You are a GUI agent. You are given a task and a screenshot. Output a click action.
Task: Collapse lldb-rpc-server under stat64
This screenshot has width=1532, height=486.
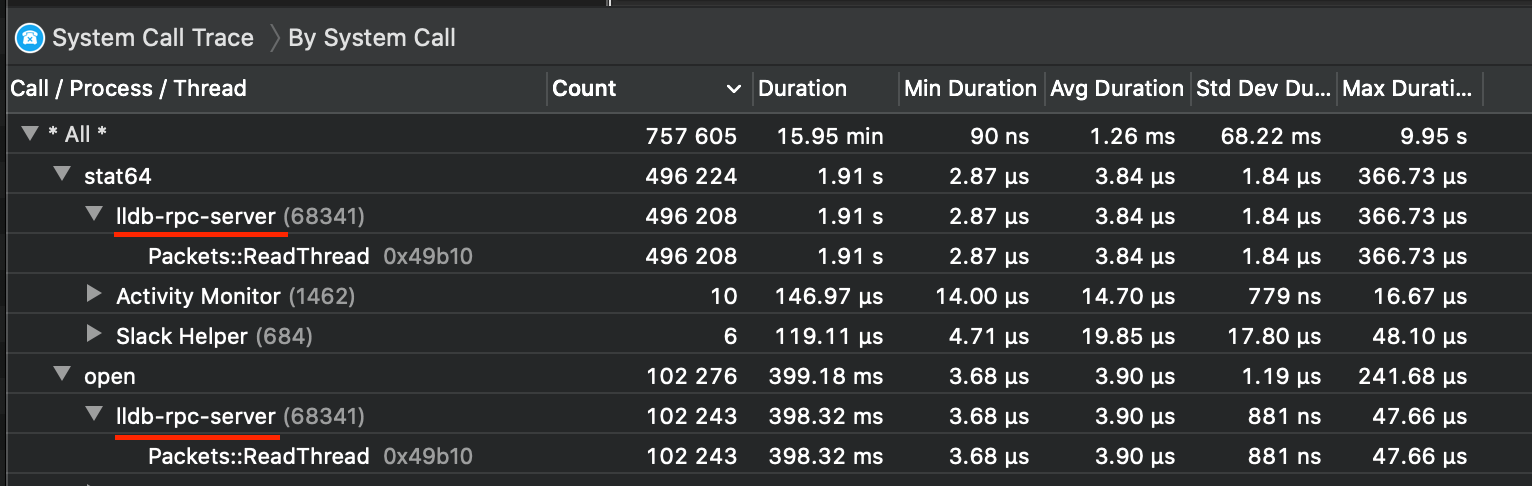tap(94, 215)
